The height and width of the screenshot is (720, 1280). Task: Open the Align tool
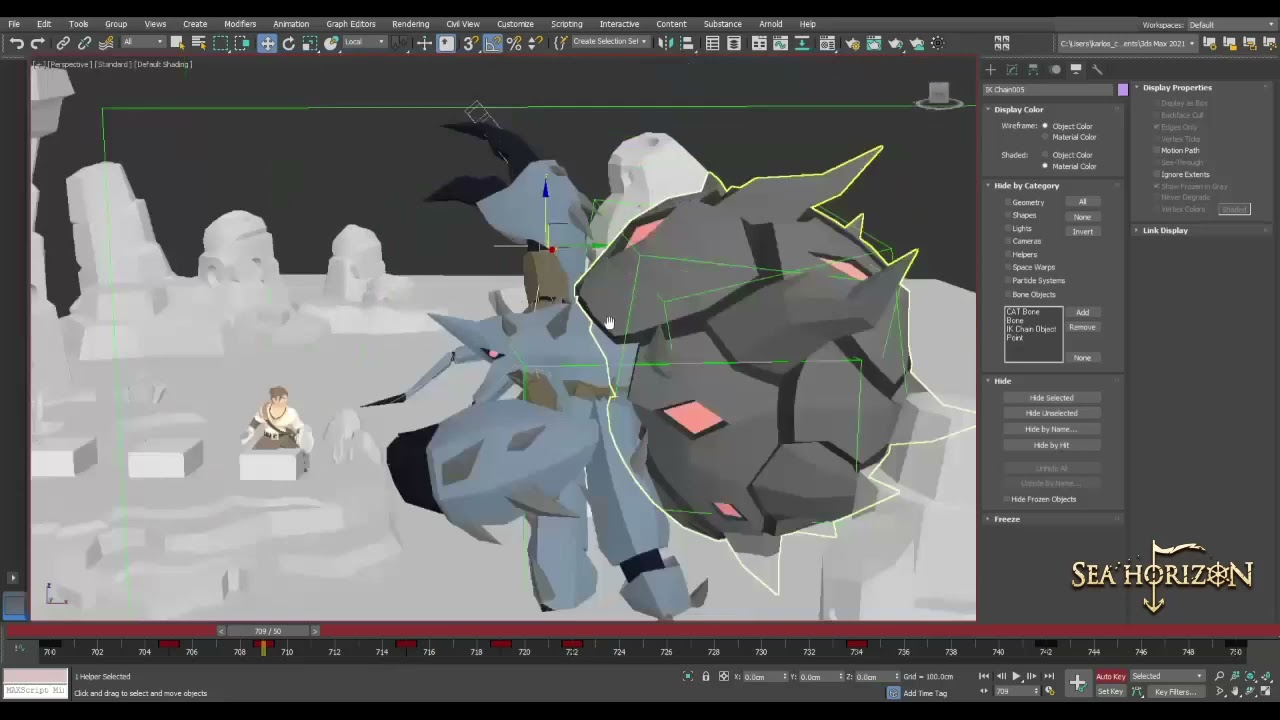tap(687, 43)
